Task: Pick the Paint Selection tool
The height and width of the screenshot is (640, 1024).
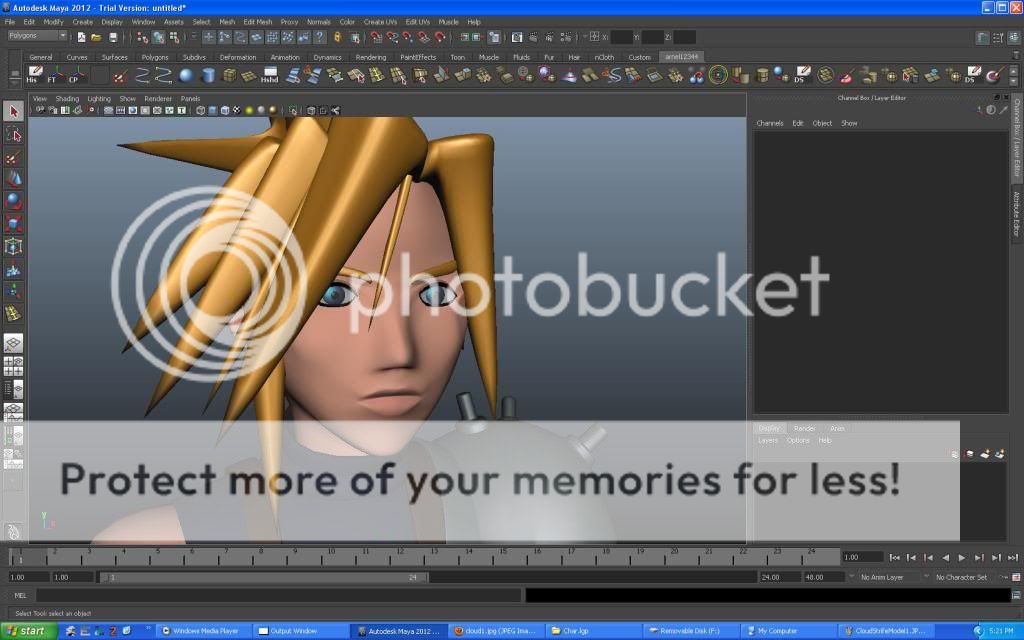Action: point(13,157)
